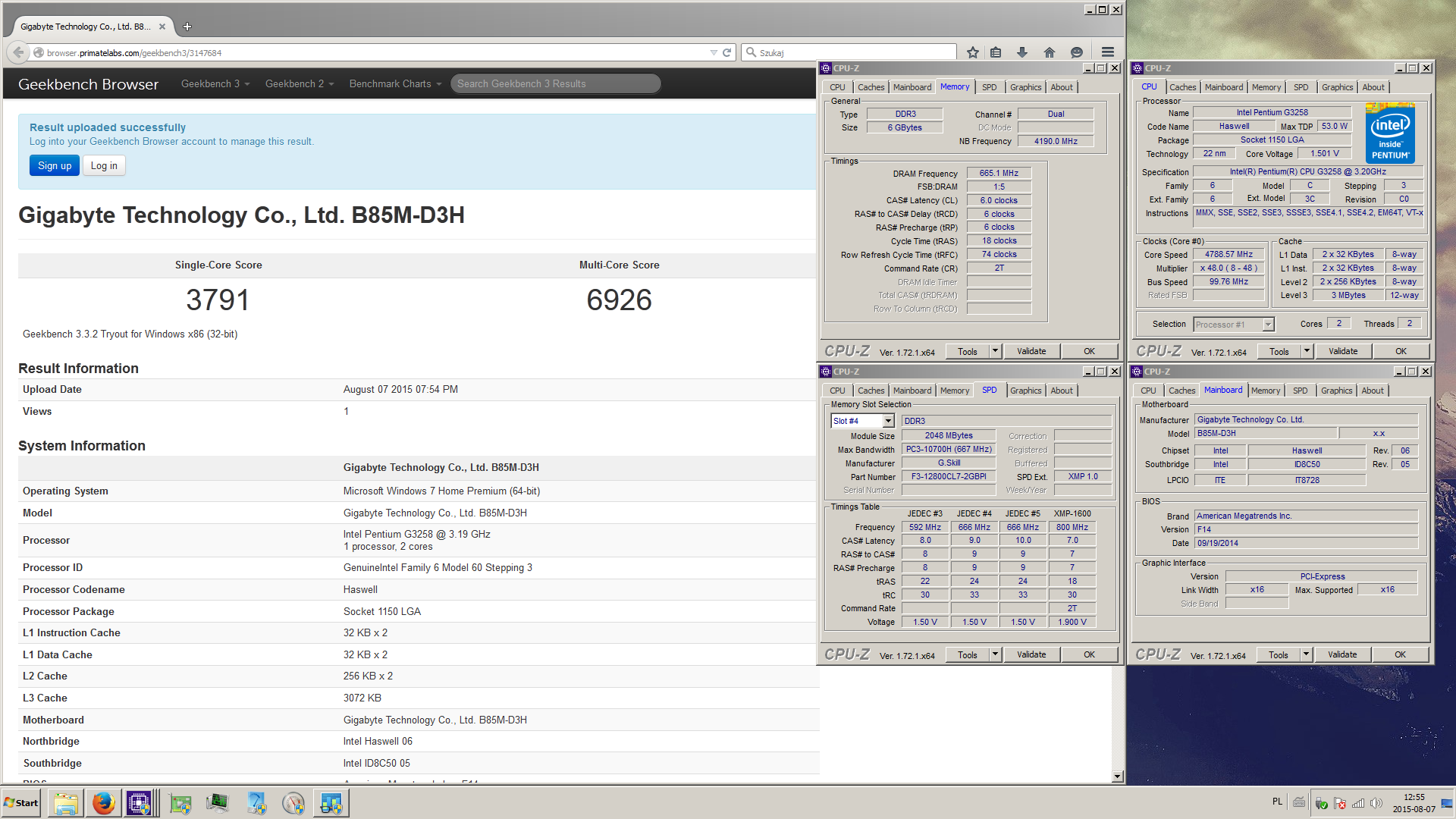Click Validate in Memory CPU-Z window
The image size is (1456, 819).
point(1031,351)
